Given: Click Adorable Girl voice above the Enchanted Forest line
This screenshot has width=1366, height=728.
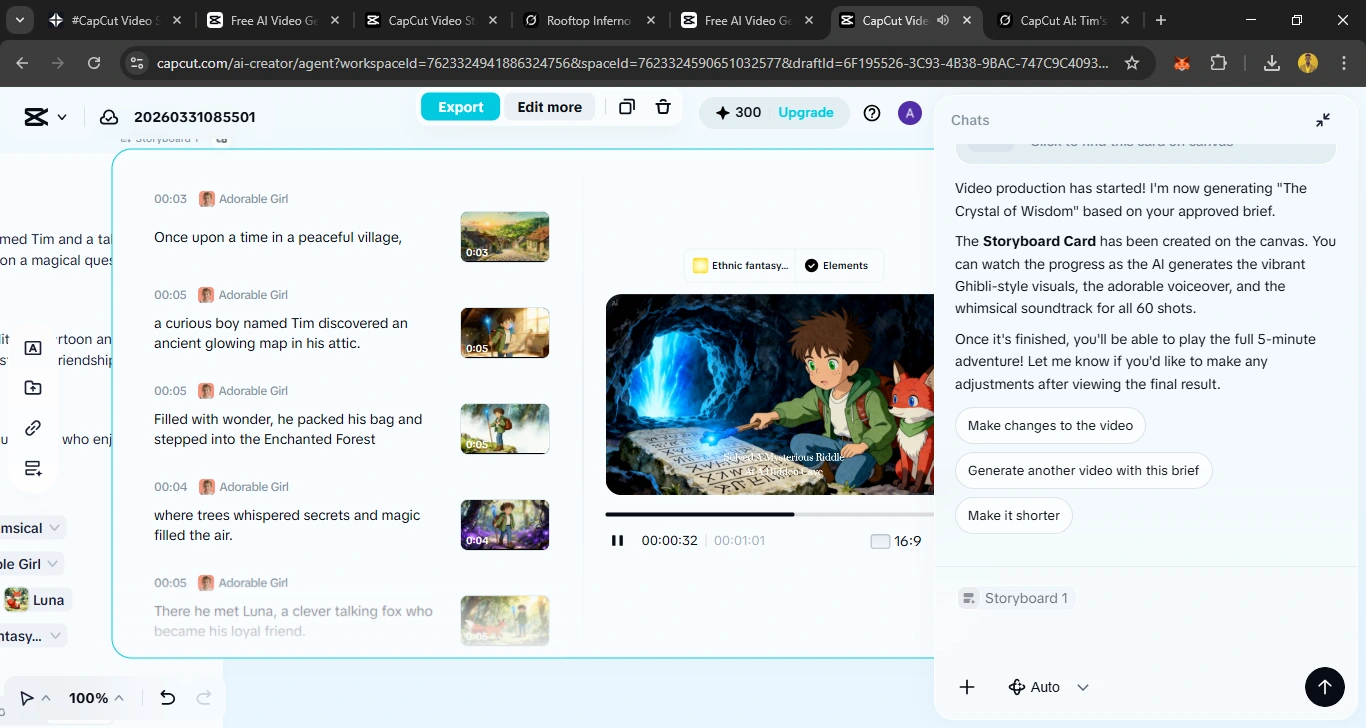Looking at the screenshot, I should 243,391.
